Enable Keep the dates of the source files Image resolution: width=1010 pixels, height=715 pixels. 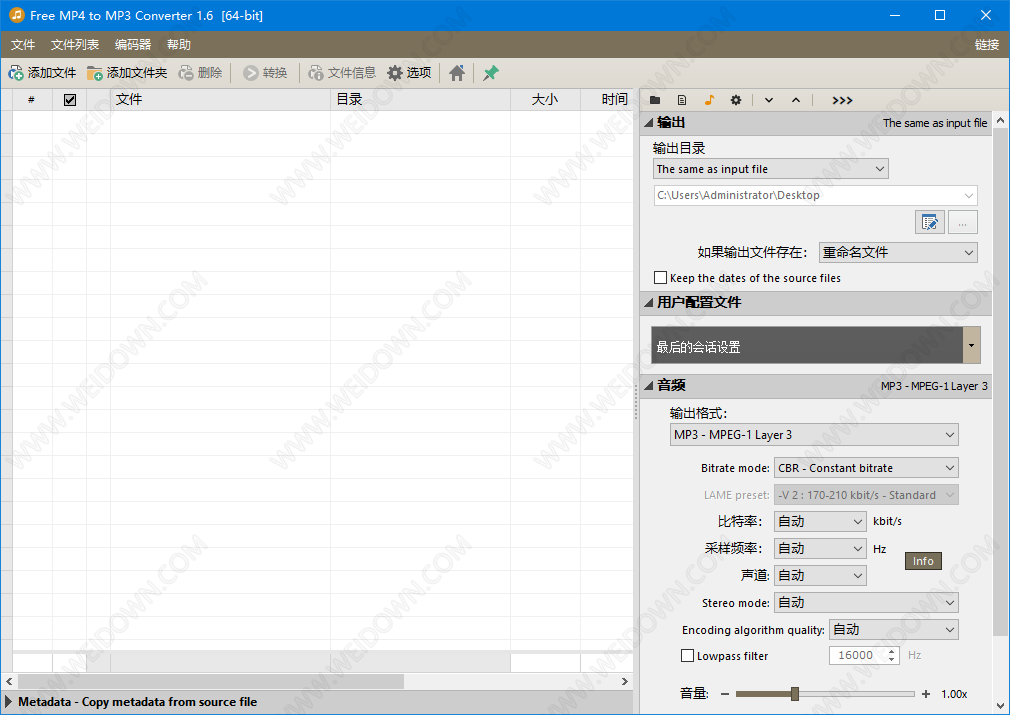[660, 278]
